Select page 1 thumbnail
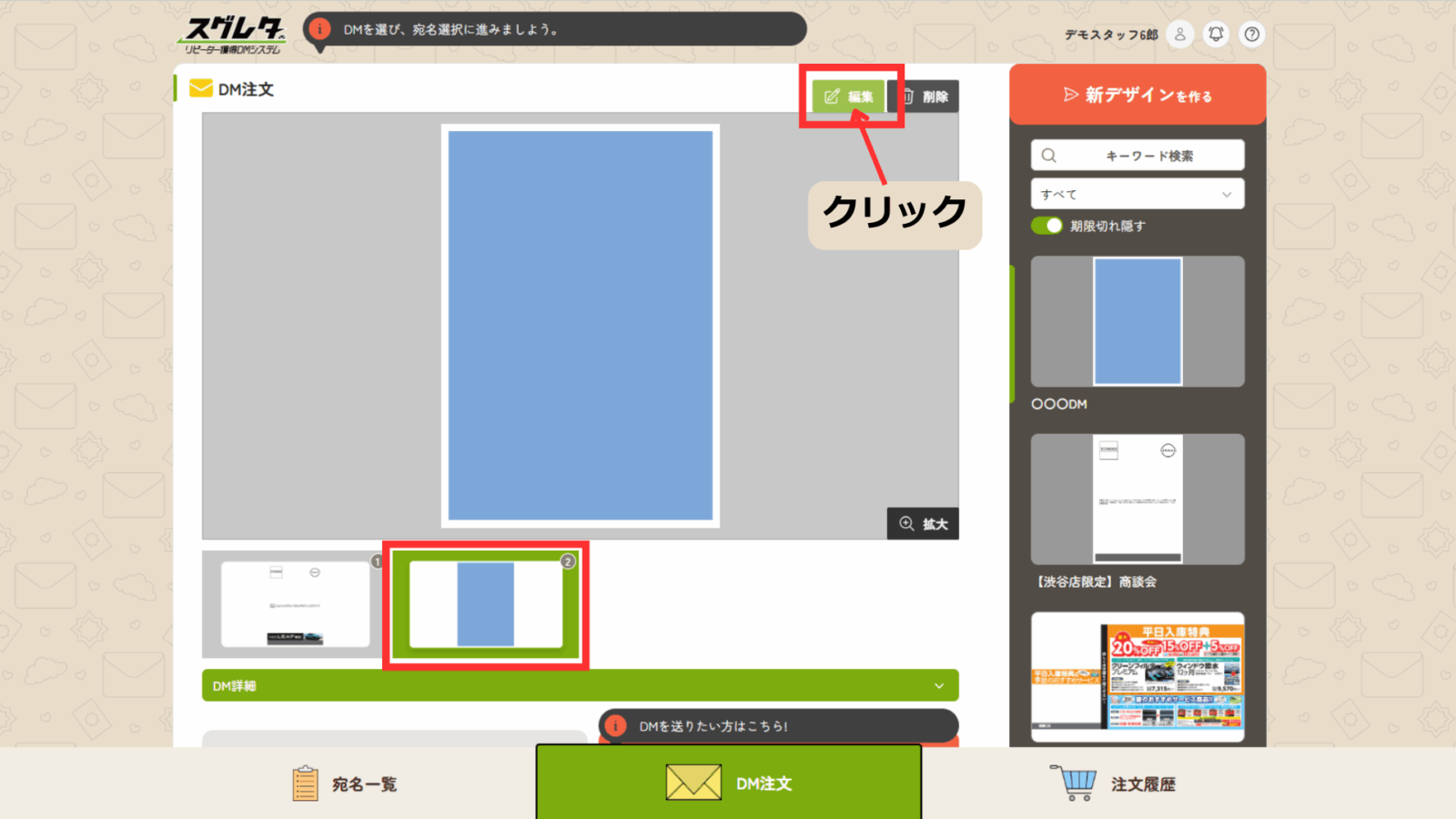The width and height of the screenshot is (1456, 819). coord(294,603)
